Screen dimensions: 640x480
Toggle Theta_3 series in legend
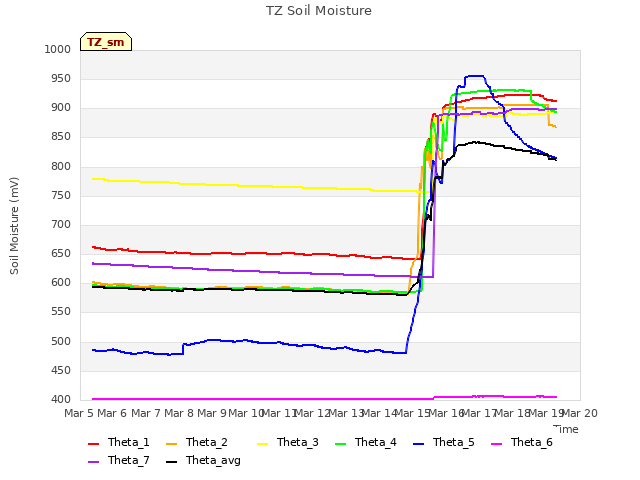pos(288,442)
